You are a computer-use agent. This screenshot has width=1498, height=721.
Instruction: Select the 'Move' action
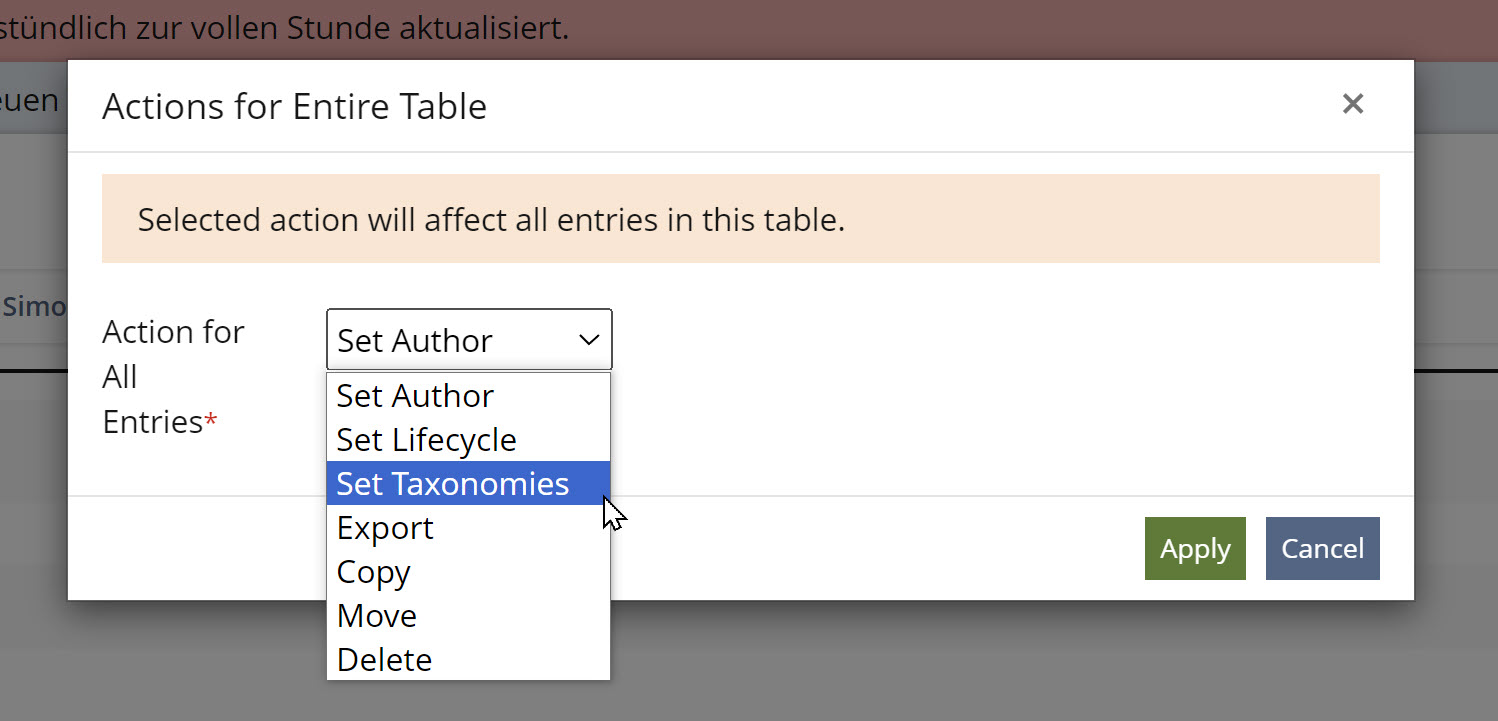(376, 616)
